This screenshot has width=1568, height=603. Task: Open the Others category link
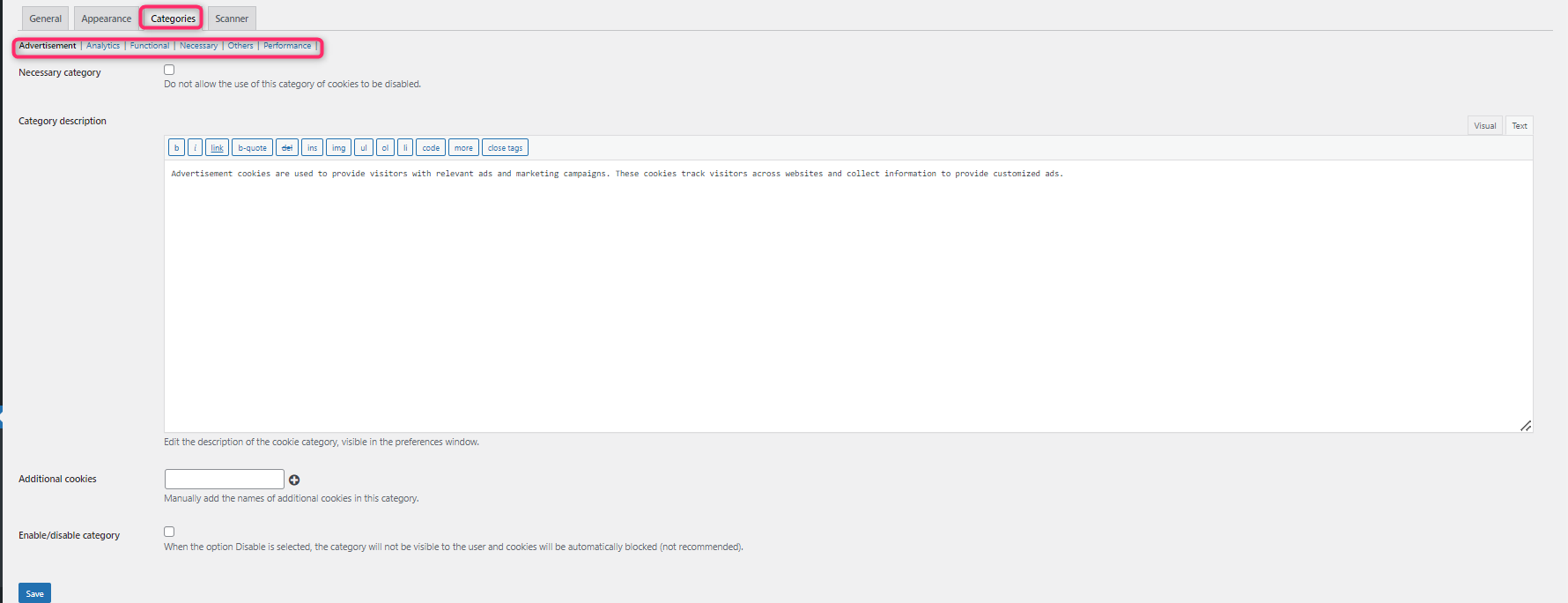point(240,46)
